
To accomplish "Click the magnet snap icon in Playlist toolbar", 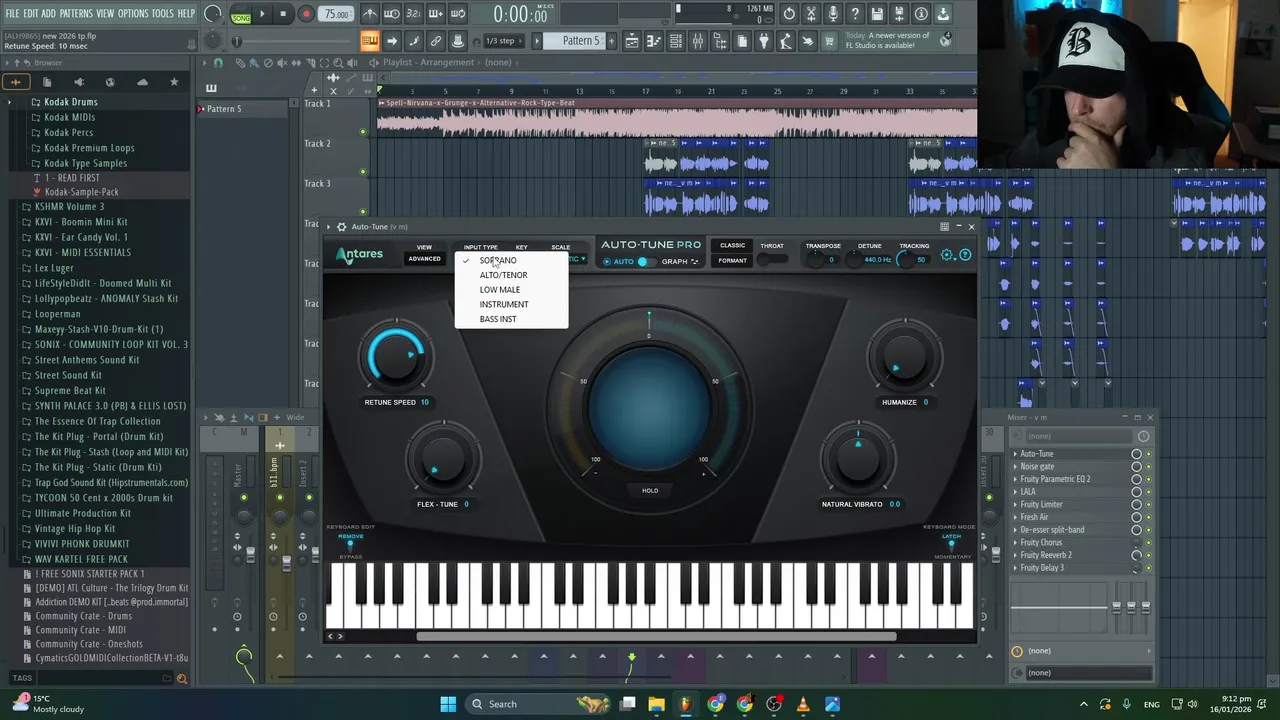I will (219, 62).
